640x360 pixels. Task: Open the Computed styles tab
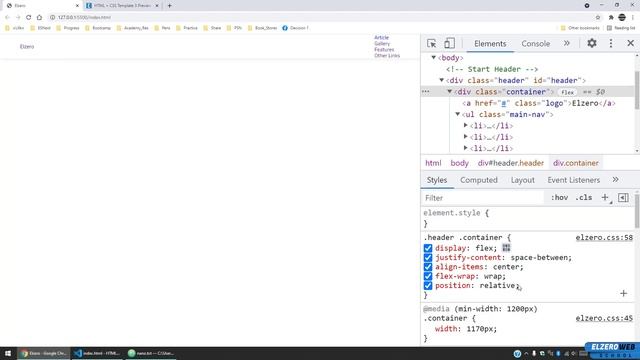click(479, 180)
